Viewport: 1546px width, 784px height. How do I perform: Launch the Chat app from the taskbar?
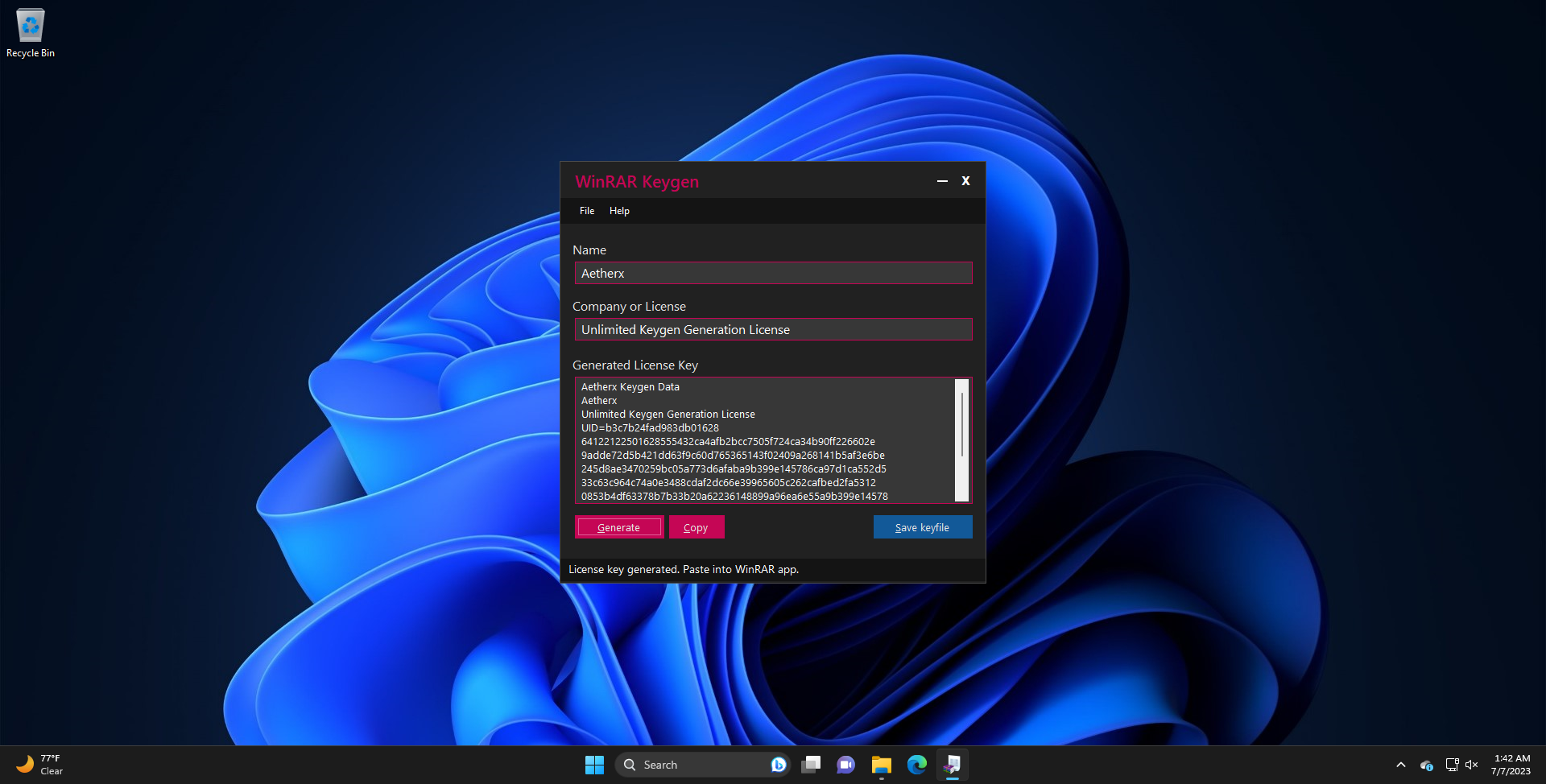845,765
